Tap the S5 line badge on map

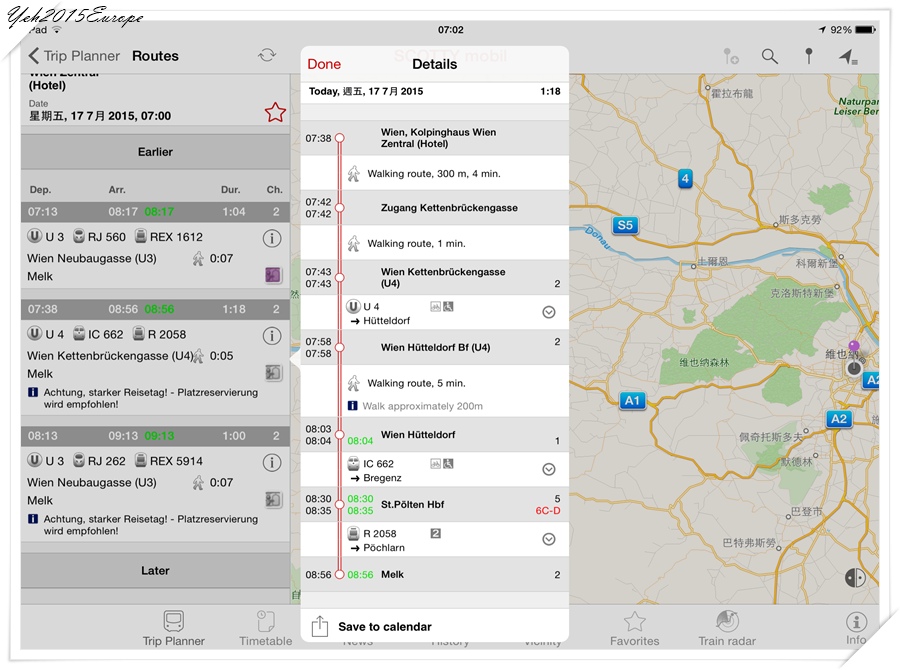point(625,225)
